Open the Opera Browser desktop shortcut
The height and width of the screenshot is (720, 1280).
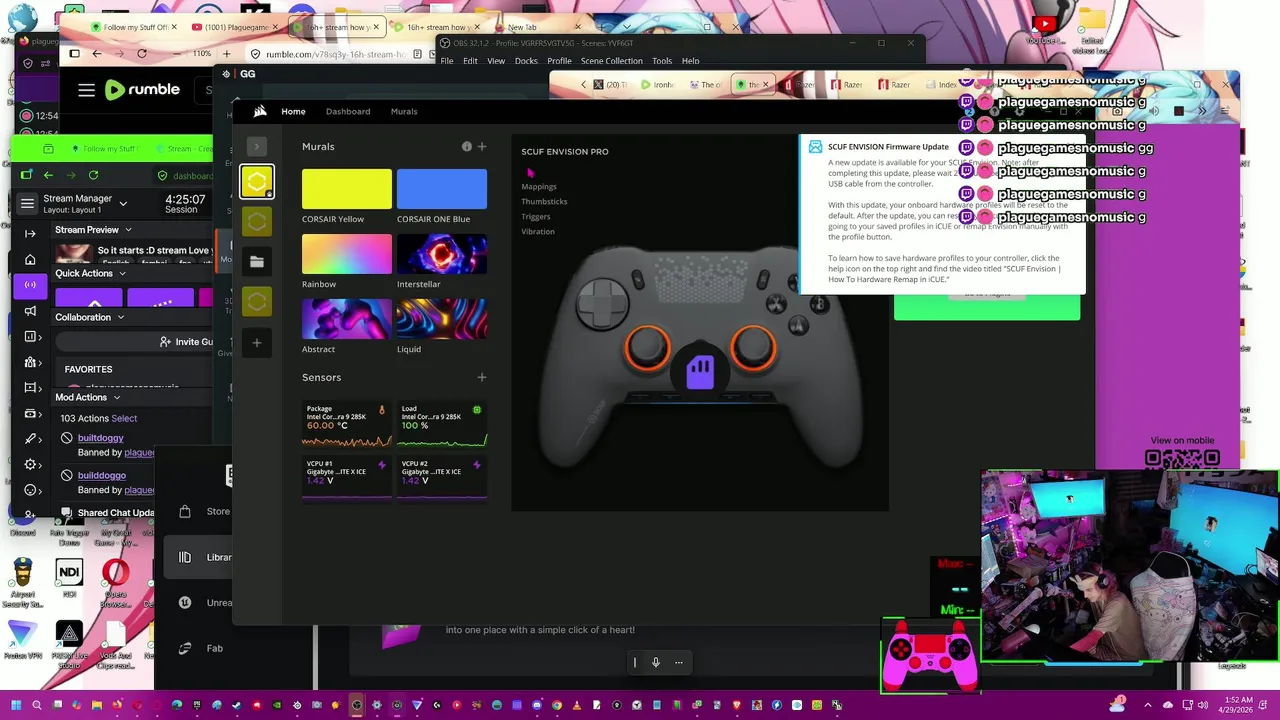(116, 585)
